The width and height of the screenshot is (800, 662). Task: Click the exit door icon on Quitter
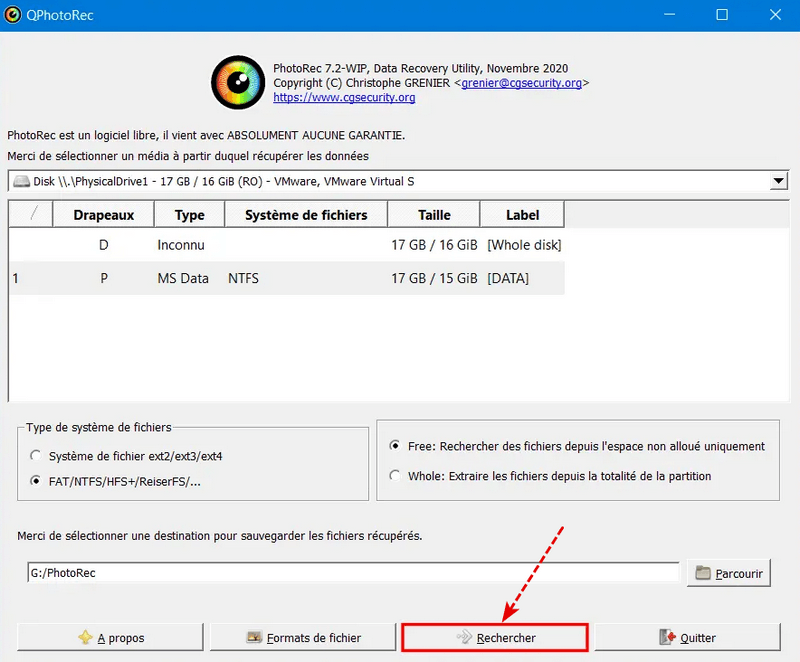click(667, 637)
